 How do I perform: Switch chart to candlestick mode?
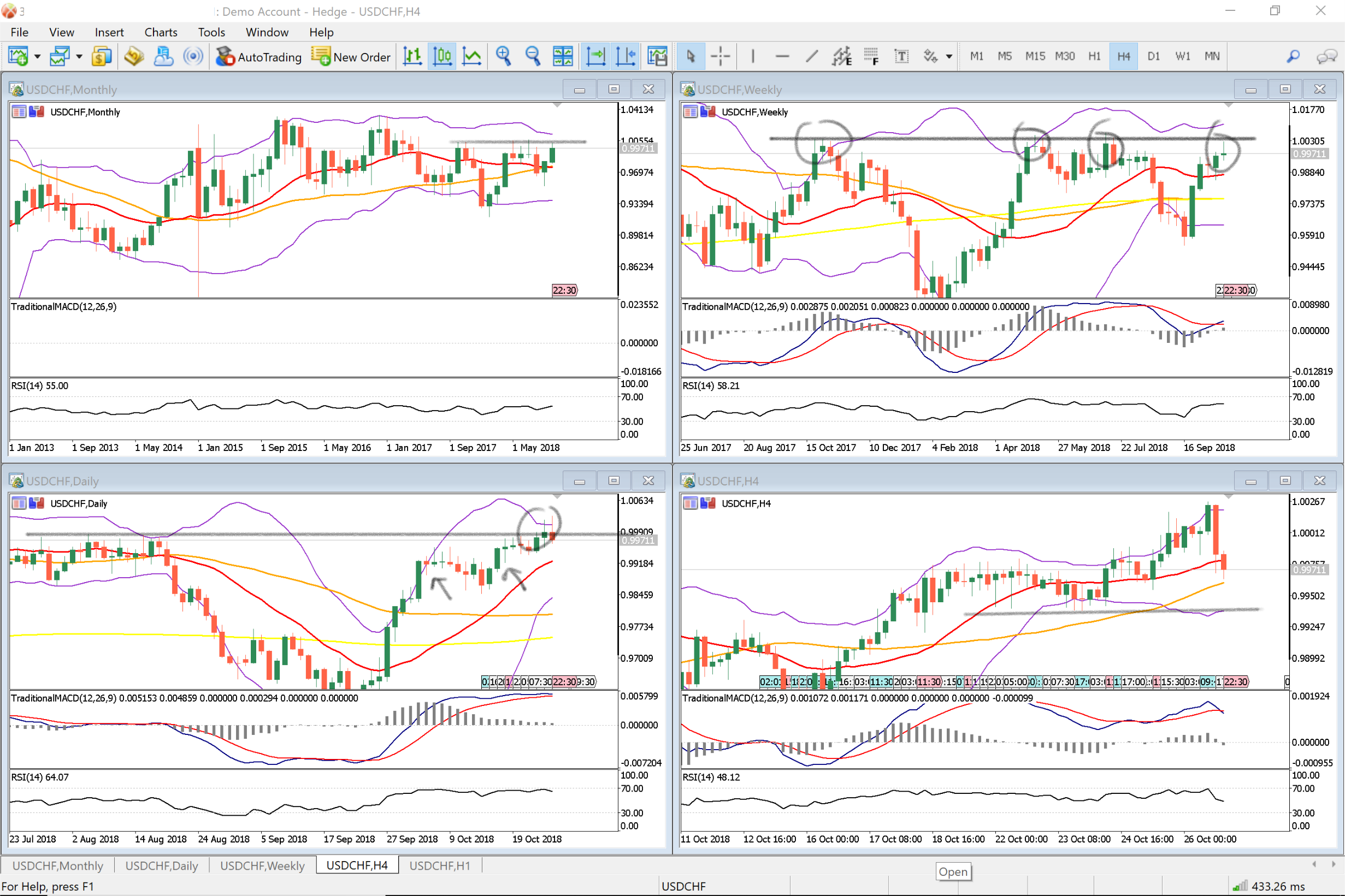pyautogui.click(x=442, y=56)
